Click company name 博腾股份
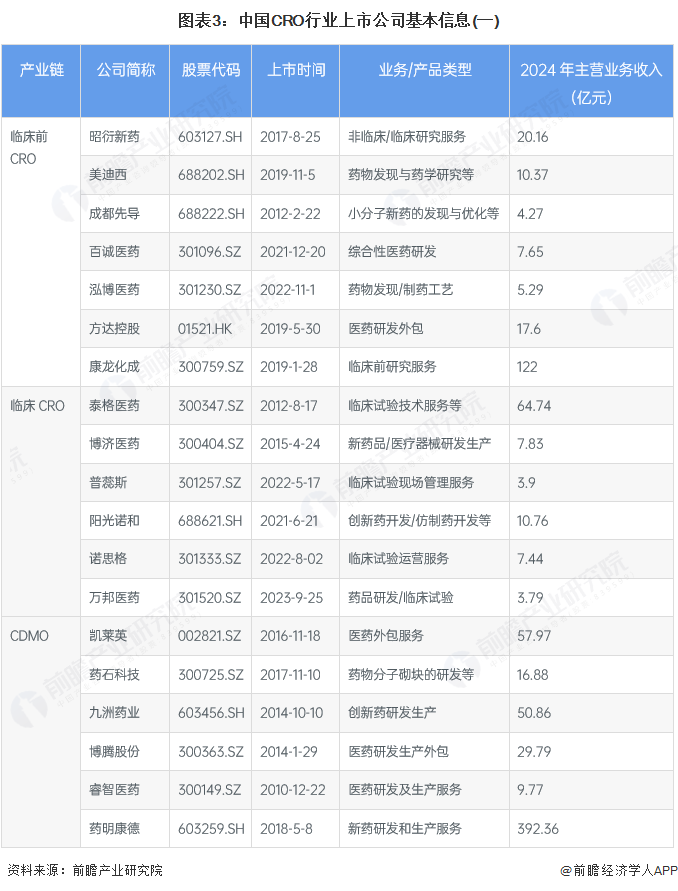 (114, 751)
